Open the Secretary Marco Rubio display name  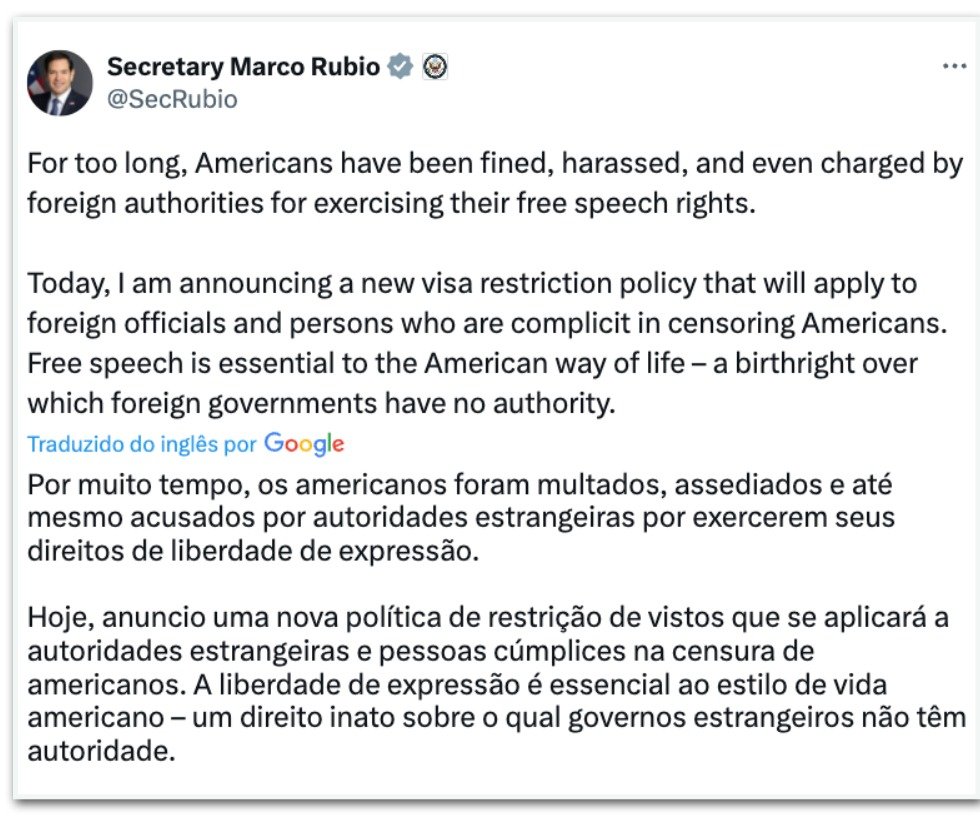(243, 67)
